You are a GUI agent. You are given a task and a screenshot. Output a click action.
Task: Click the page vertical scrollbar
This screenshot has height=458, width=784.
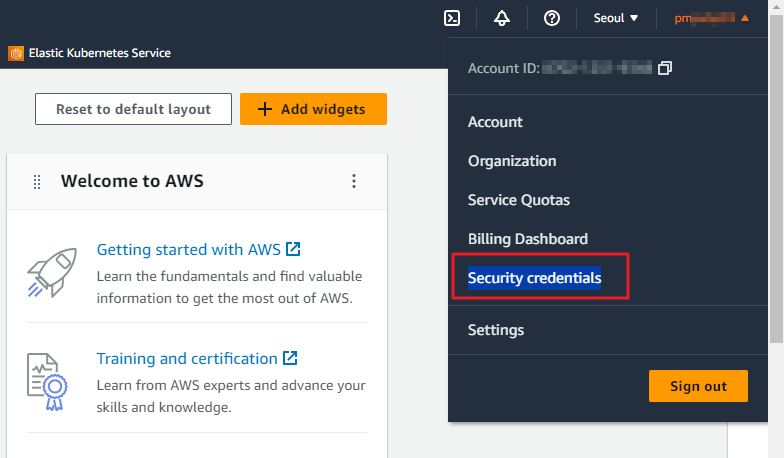point(776,180)
